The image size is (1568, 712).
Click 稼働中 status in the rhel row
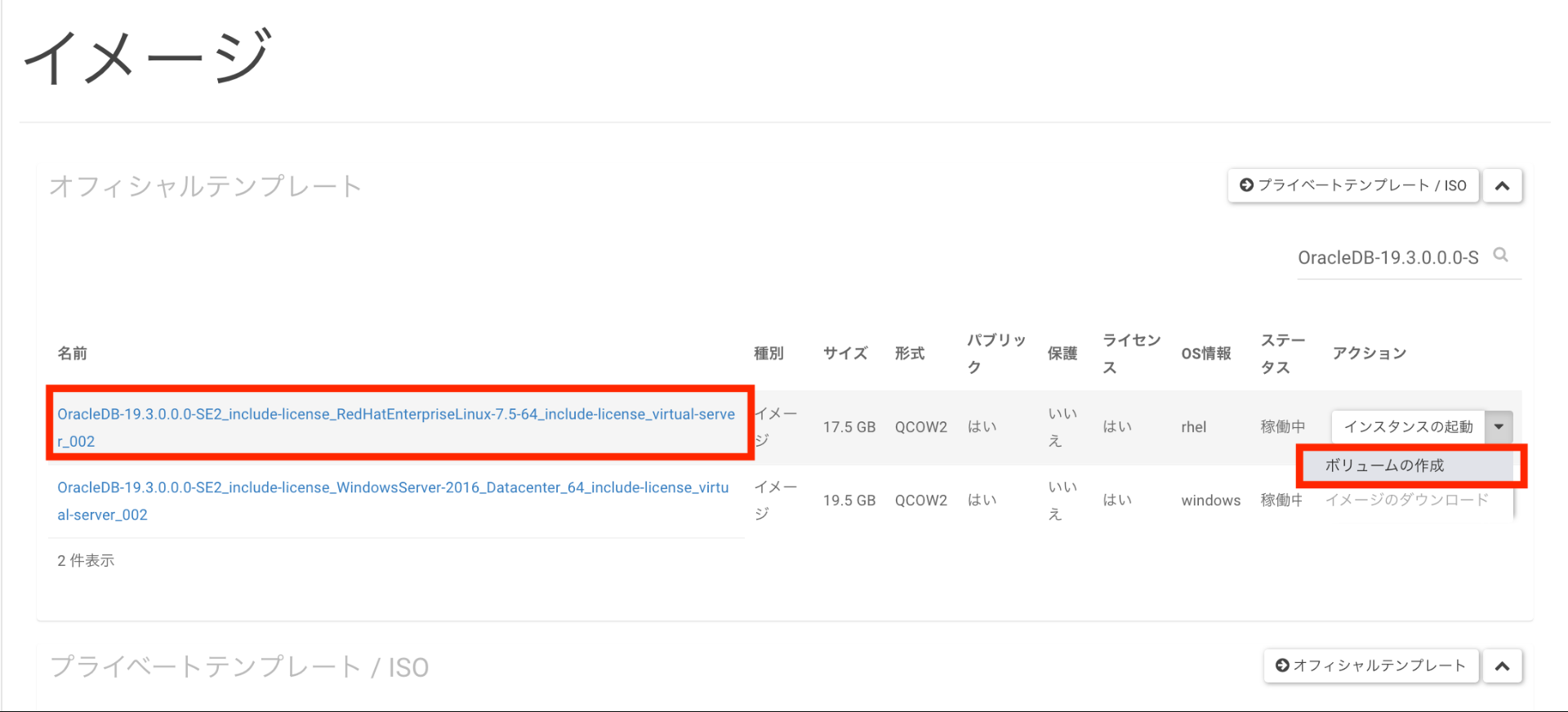point(1283,427)
